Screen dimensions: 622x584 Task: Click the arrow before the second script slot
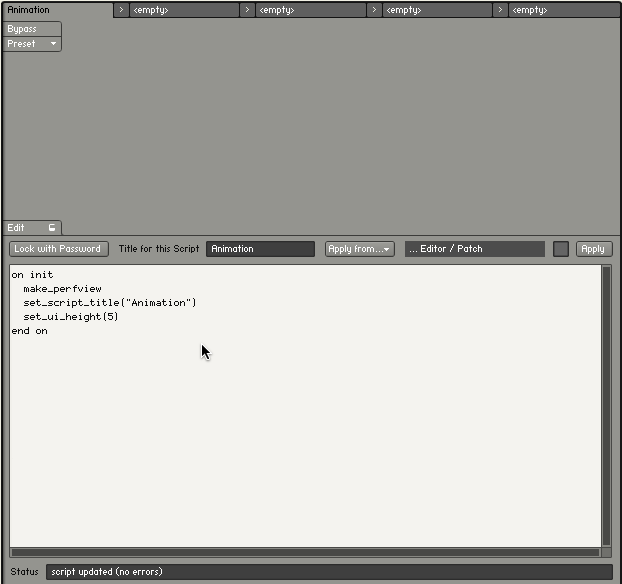[x=121, y=10]
